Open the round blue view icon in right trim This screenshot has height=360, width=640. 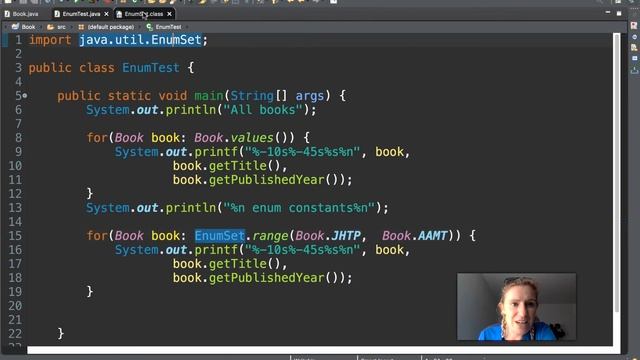pos(634,37)
